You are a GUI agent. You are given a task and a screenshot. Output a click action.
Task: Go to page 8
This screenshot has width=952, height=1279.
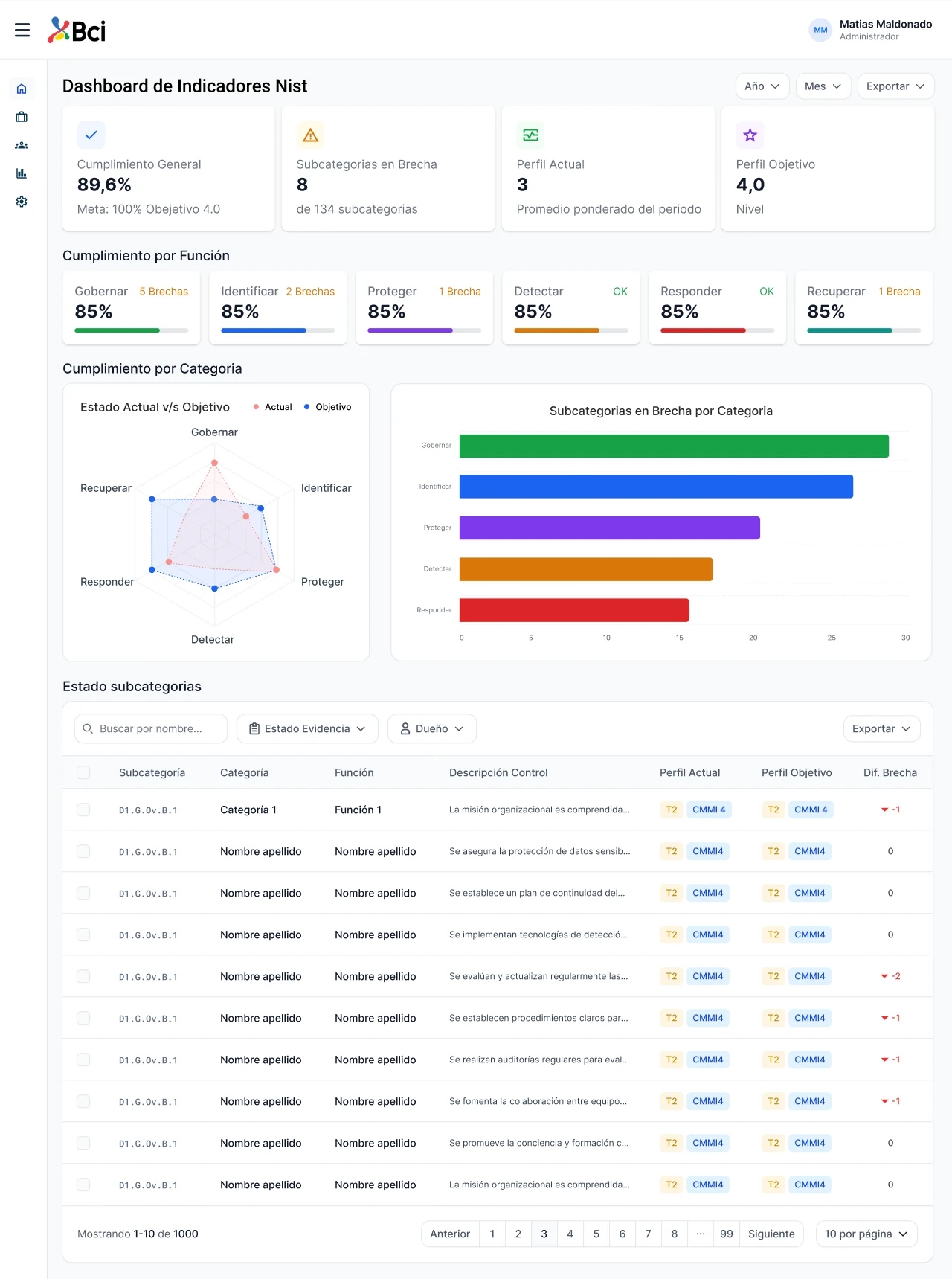pyautogui.click(x=675, y=1234)
